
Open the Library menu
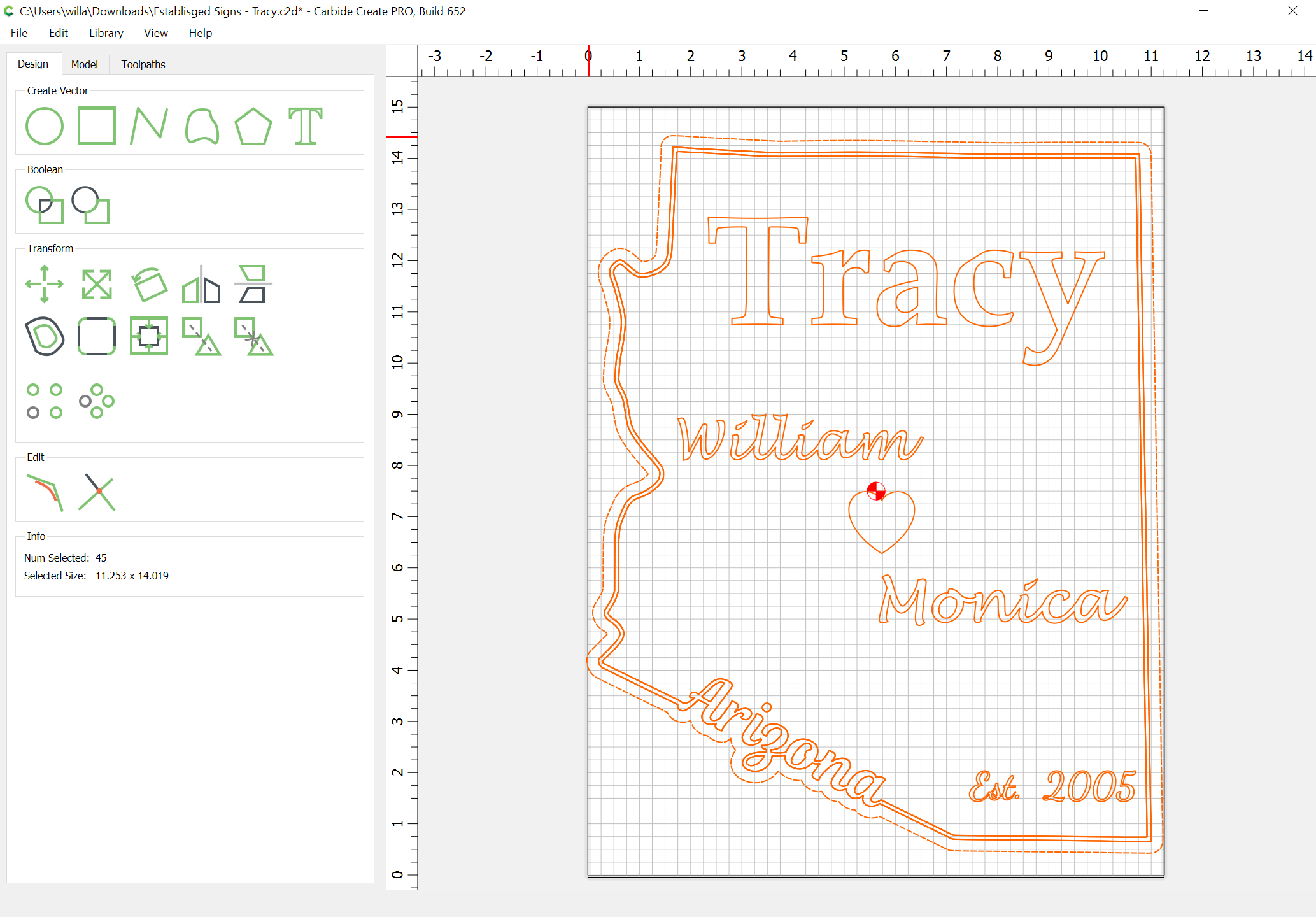pos(106,33)
